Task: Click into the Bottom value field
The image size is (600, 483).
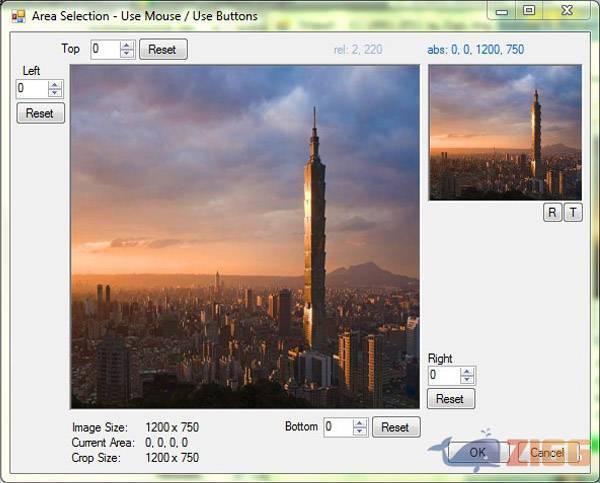Action: point(337,427)
